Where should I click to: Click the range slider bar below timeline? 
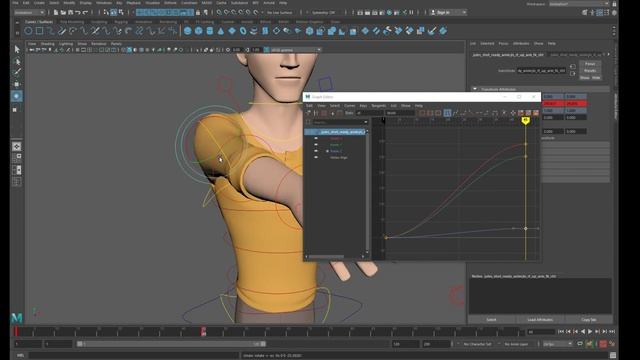(x=171, y=344)
